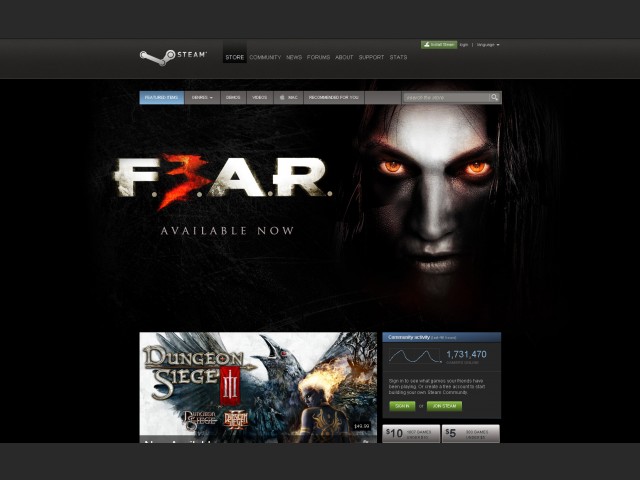Click the green Sign In button
The width and height of the screenshot is (640, 480).
[x=402, y=406]
